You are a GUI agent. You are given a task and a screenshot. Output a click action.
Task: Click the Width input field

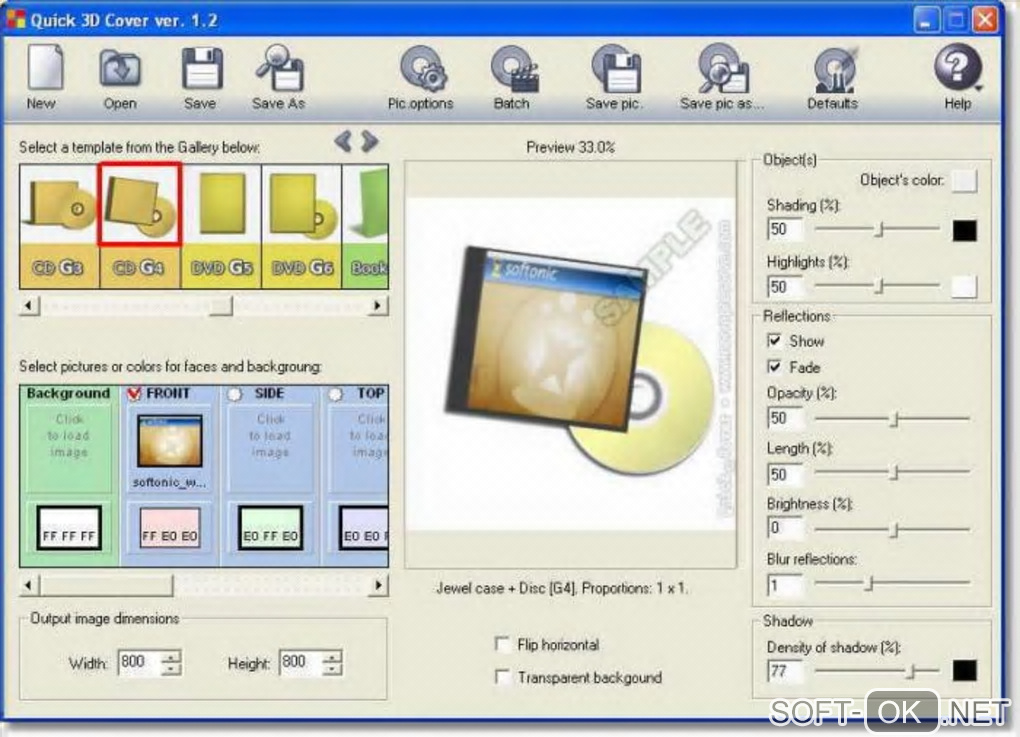pos(139,663)
